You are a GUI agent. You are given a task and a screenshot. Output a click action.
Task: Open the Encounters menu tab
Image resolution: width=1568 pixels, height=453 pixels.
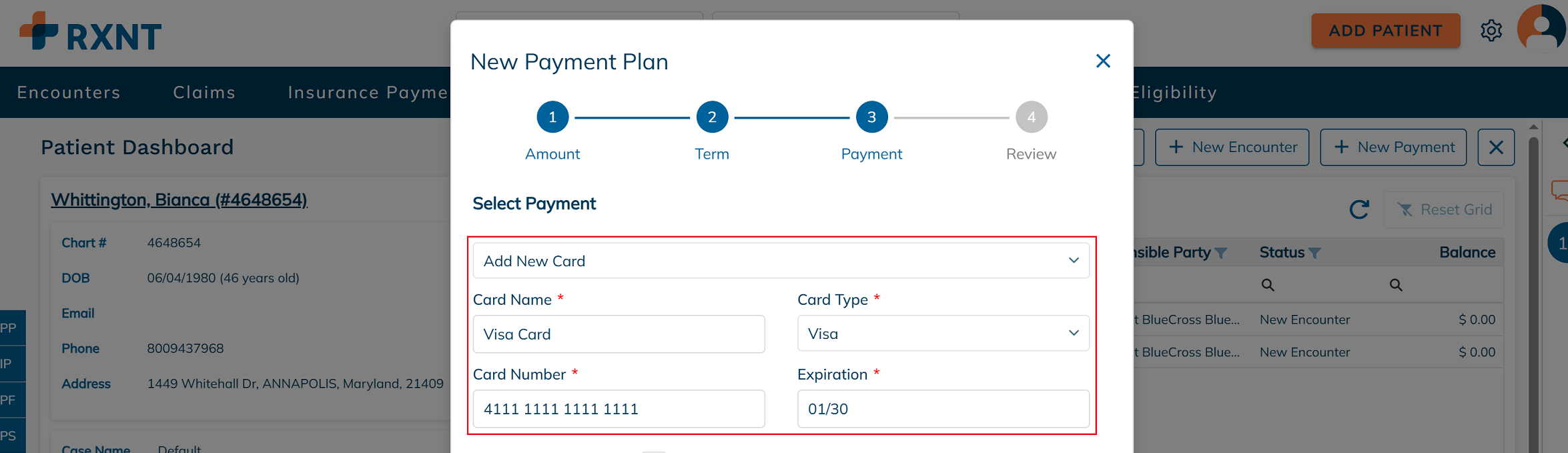tap(69, 92)
